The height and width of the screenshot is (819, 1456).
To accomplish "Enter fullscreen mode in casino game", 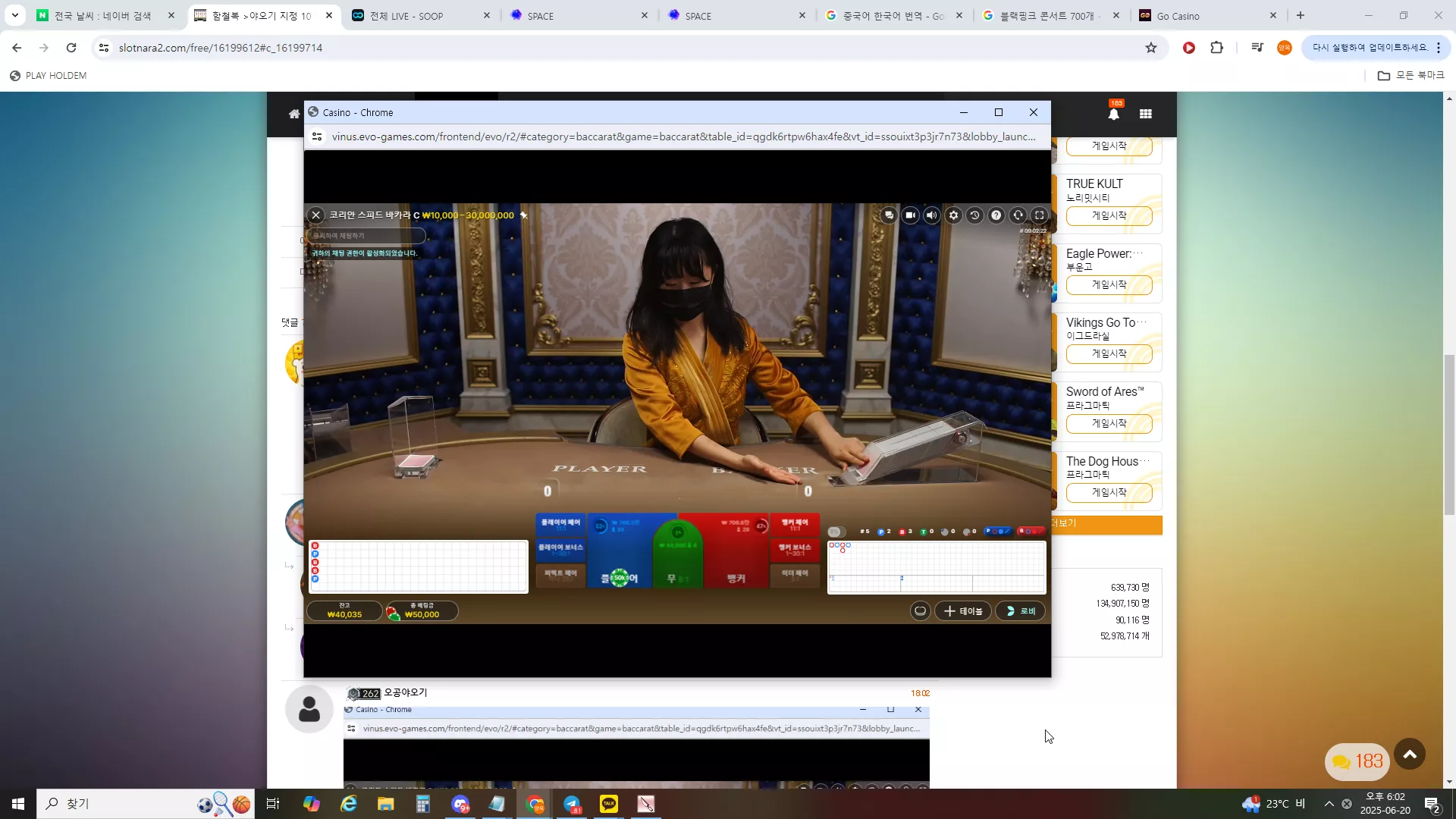I will [1040, 215].
